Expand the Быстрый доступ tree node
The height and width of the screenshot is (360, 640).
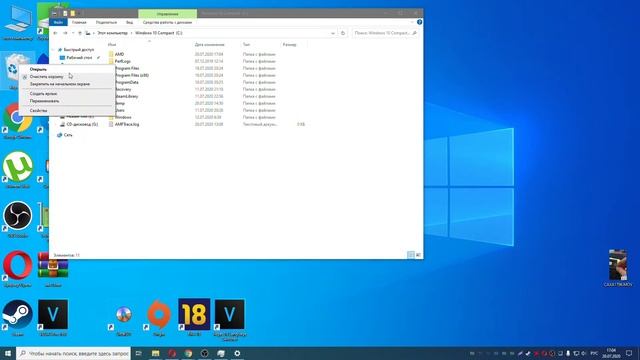[x=53, y=50]
